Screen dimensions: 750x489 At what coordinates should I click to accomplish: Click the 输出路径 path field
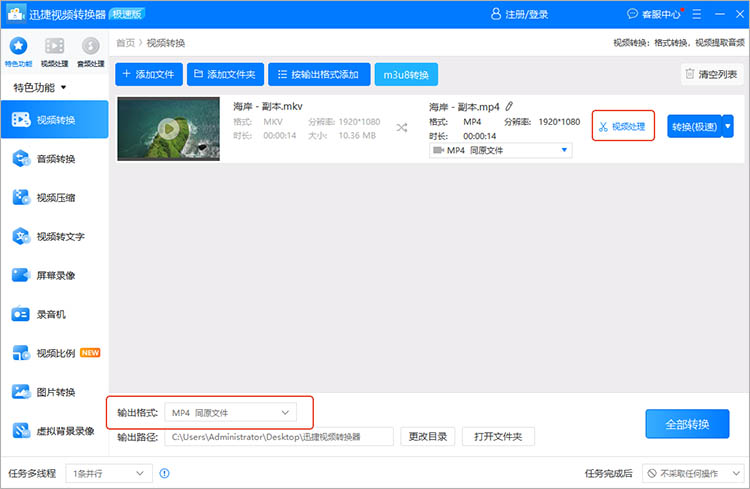click(279, 437)
